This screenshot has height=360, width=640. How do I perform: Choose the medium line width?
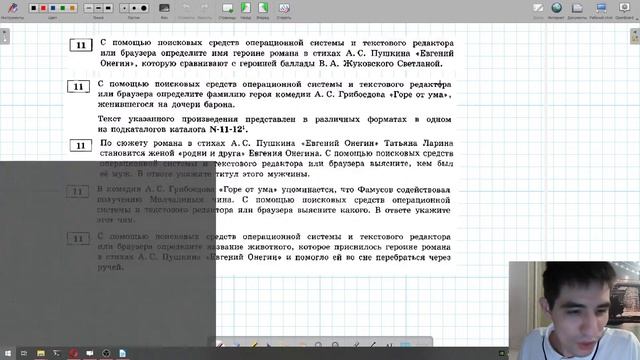tap(98, 8)
